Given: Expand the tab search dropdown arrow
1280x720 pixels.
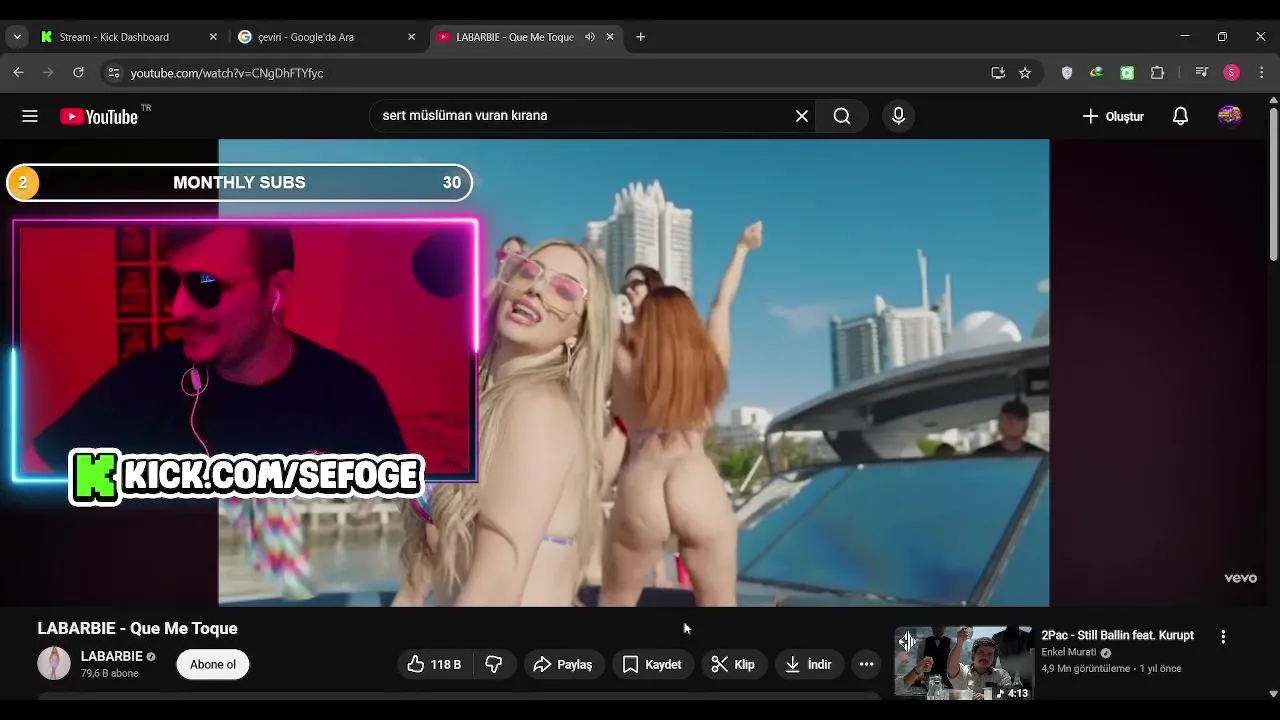Looking at the screenshot, I should [17, 37].
